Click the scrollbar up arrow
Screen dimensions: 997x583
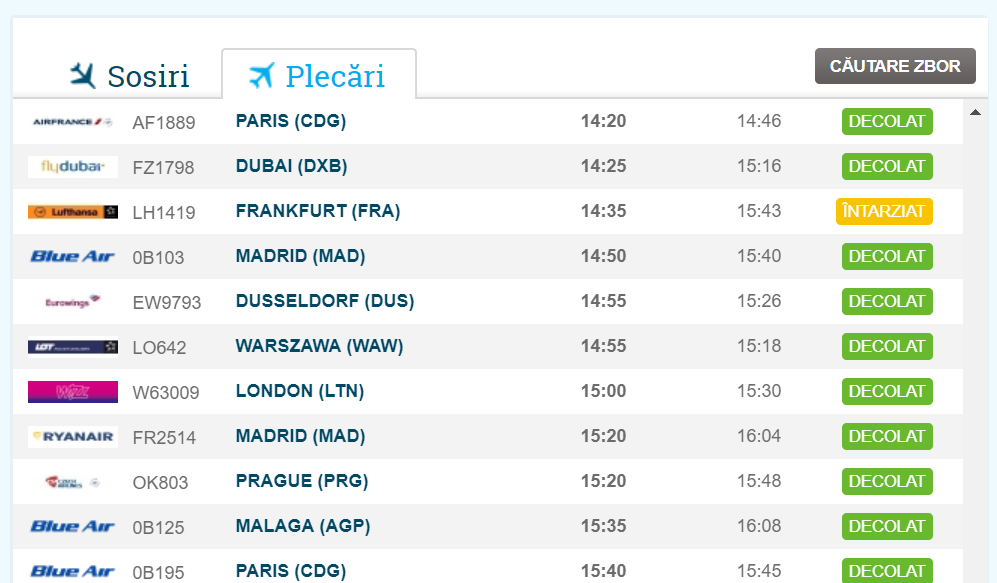pos(975,112)
